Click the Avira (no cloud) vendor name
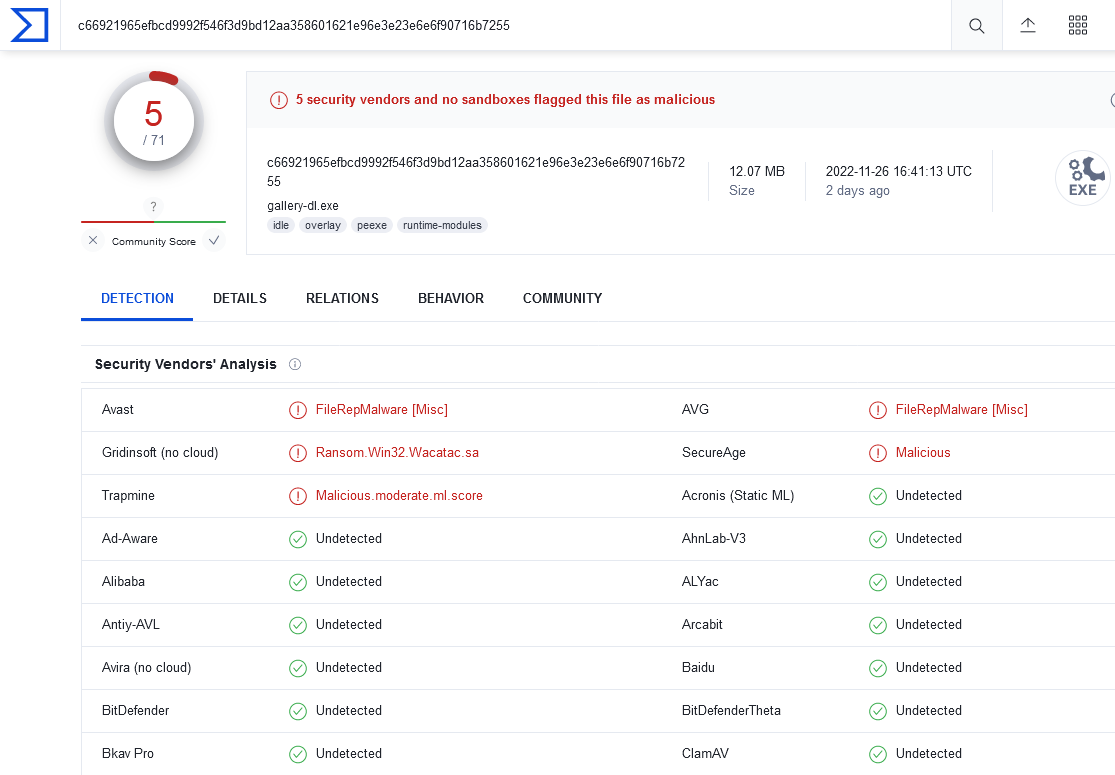Screen dimensions: 1115x775 coord(146,668)
